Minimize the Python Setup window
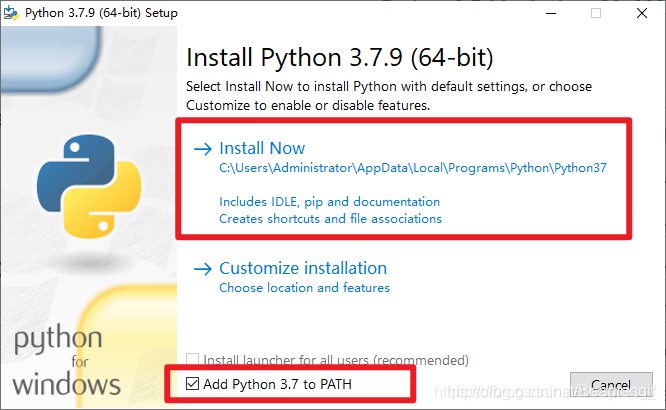666x410 pixels. [551, 13]
